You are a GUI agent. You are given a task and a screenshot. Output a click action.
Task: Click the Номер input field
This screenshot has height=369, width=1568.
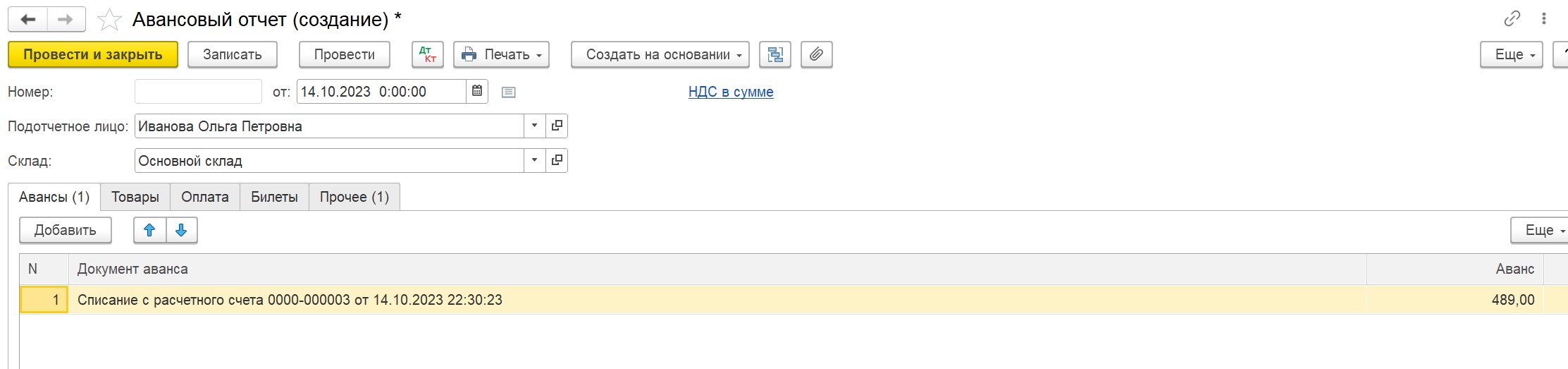(x=198, y=91)
